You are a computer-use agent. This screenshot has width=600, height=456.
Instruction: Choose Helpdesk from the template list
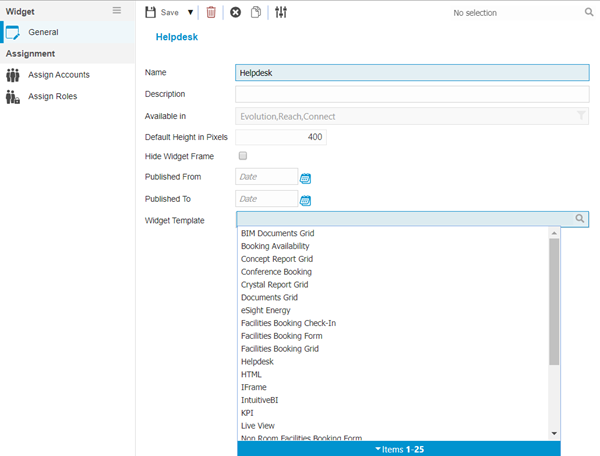pos(257,362)
